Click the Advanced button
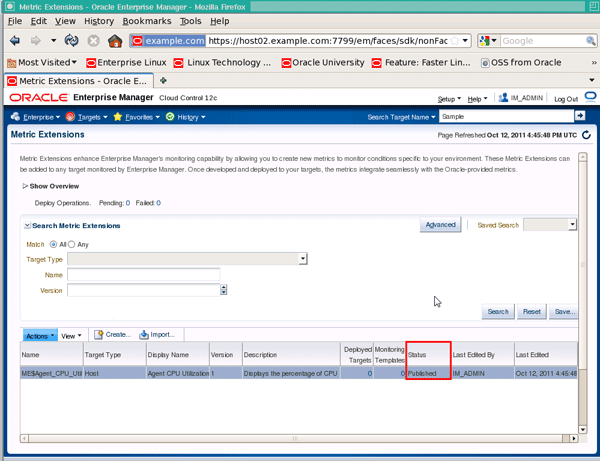The image size is (600, 461). [x=440, y=225]
